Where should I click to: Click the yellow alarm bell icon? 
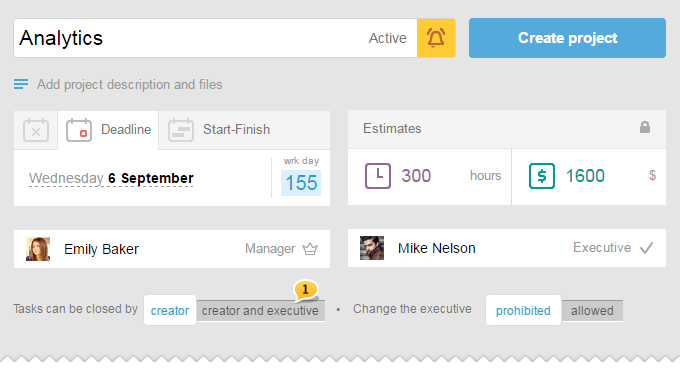(x=436, y=38)
